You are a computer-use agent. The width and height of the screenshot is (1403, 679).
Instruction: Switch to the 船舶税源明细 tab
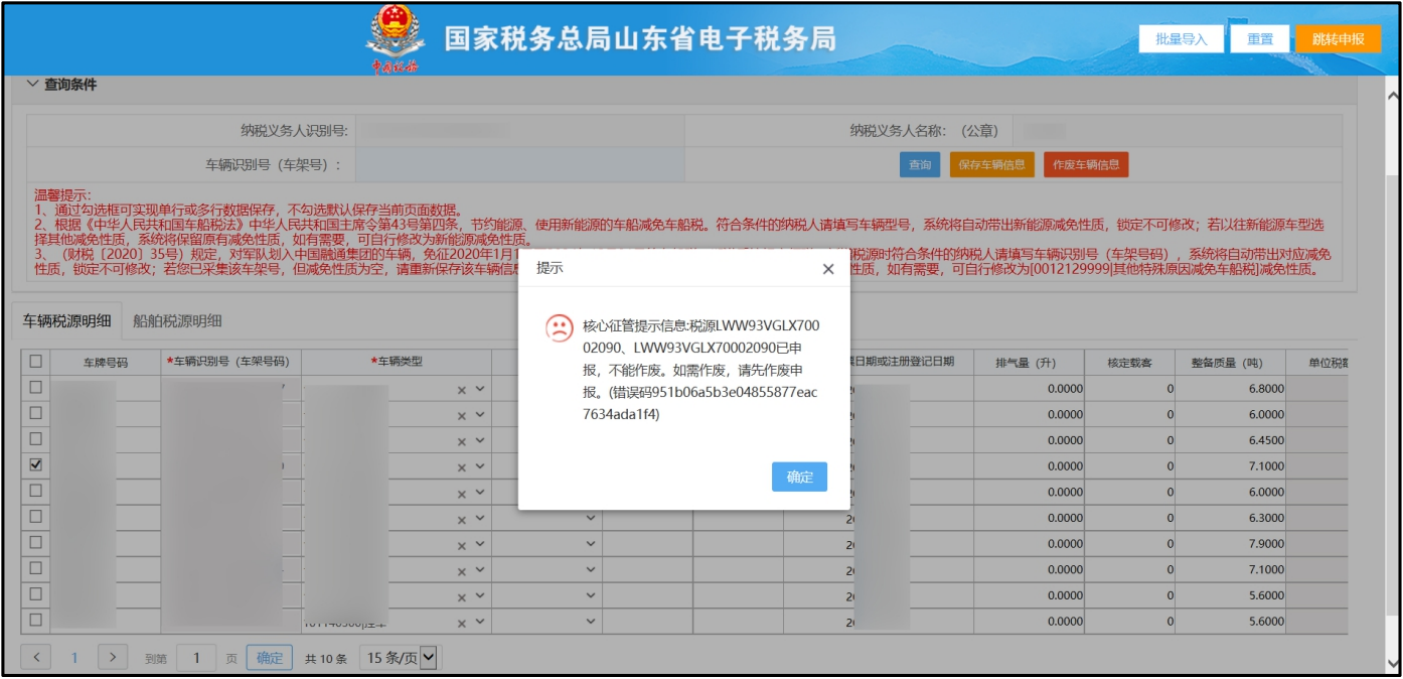177,321
